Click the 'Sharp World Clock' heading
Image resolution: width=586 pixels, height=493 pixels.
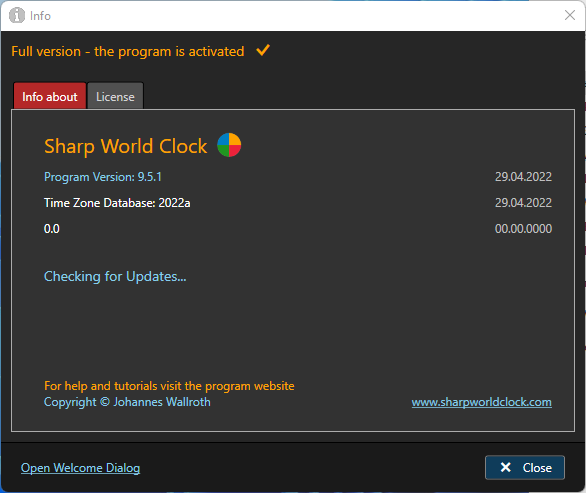(x=126, y=146)
